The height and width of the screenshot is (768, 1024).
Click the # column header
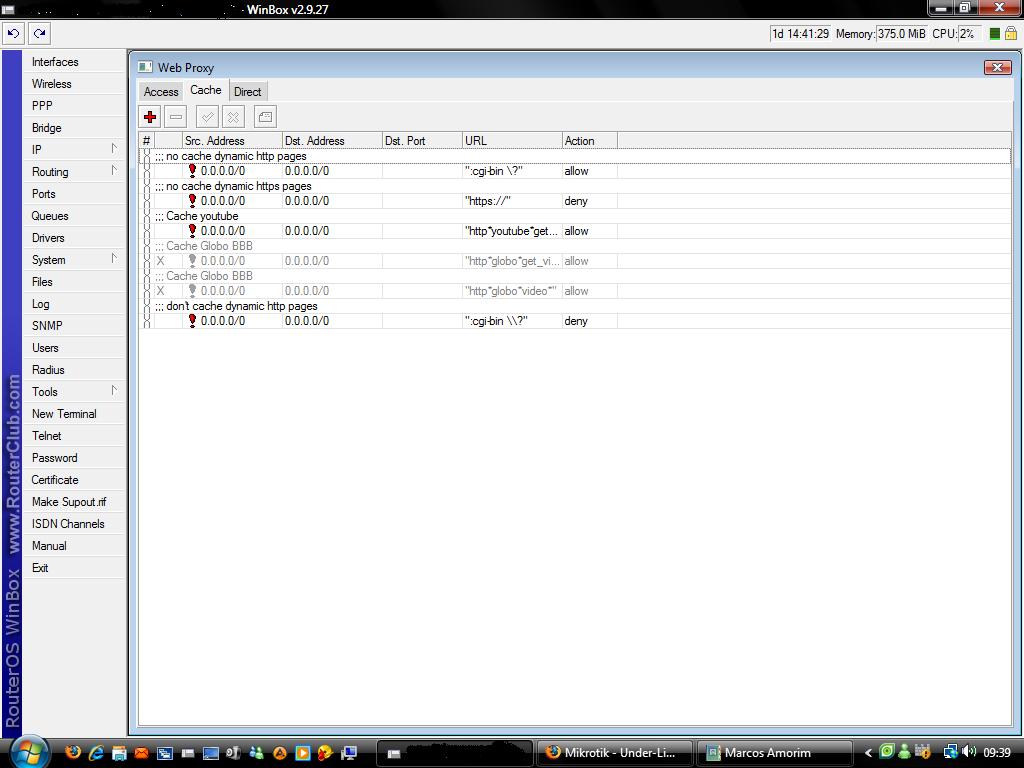coord(147,140)
